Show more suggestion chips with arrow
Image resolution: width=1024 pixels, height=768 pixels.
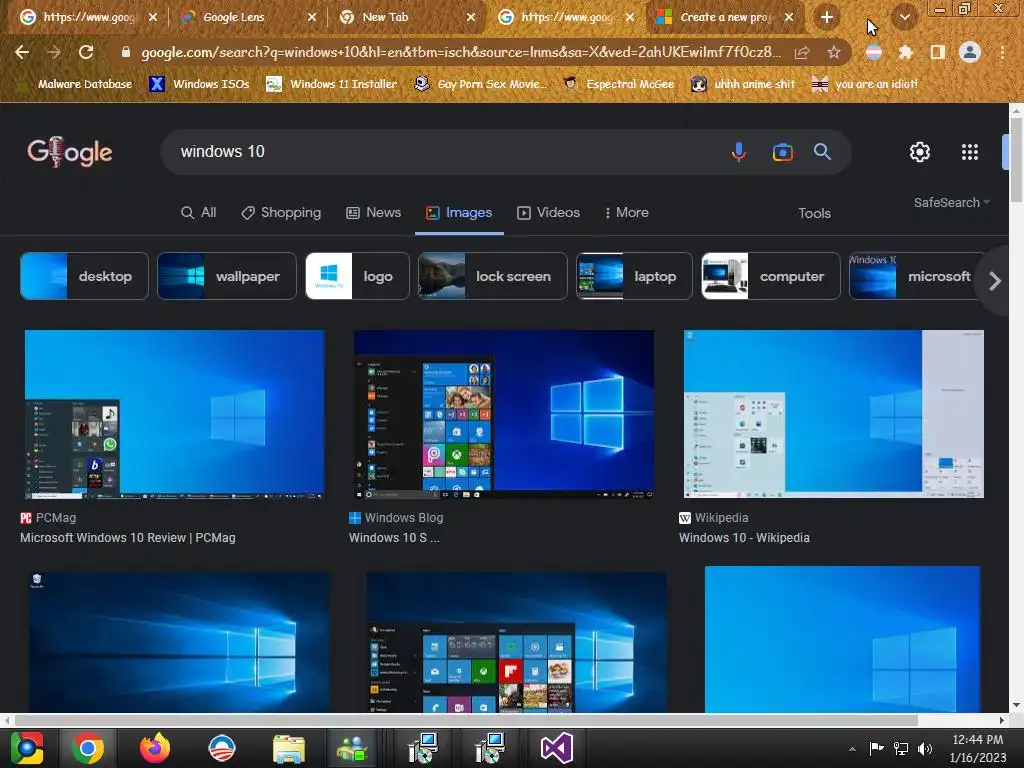[995, 281]
